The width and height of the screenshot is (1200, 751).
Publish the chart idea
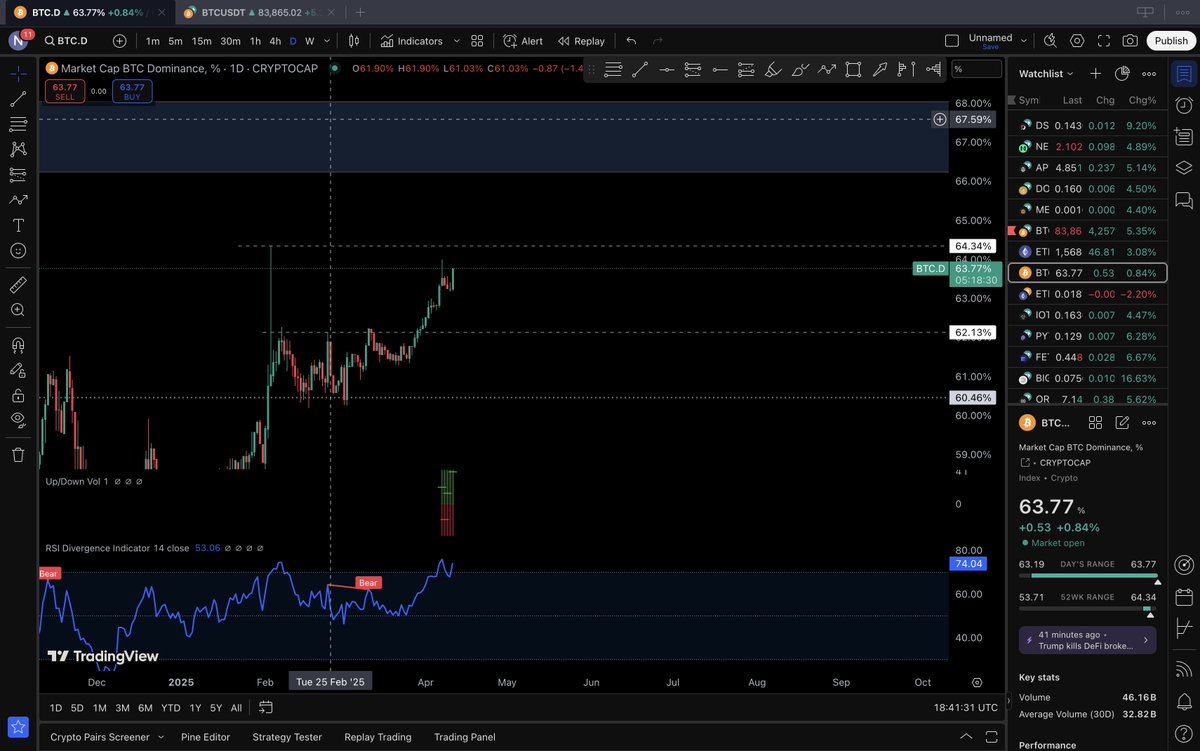click(x=1171, y=41)
